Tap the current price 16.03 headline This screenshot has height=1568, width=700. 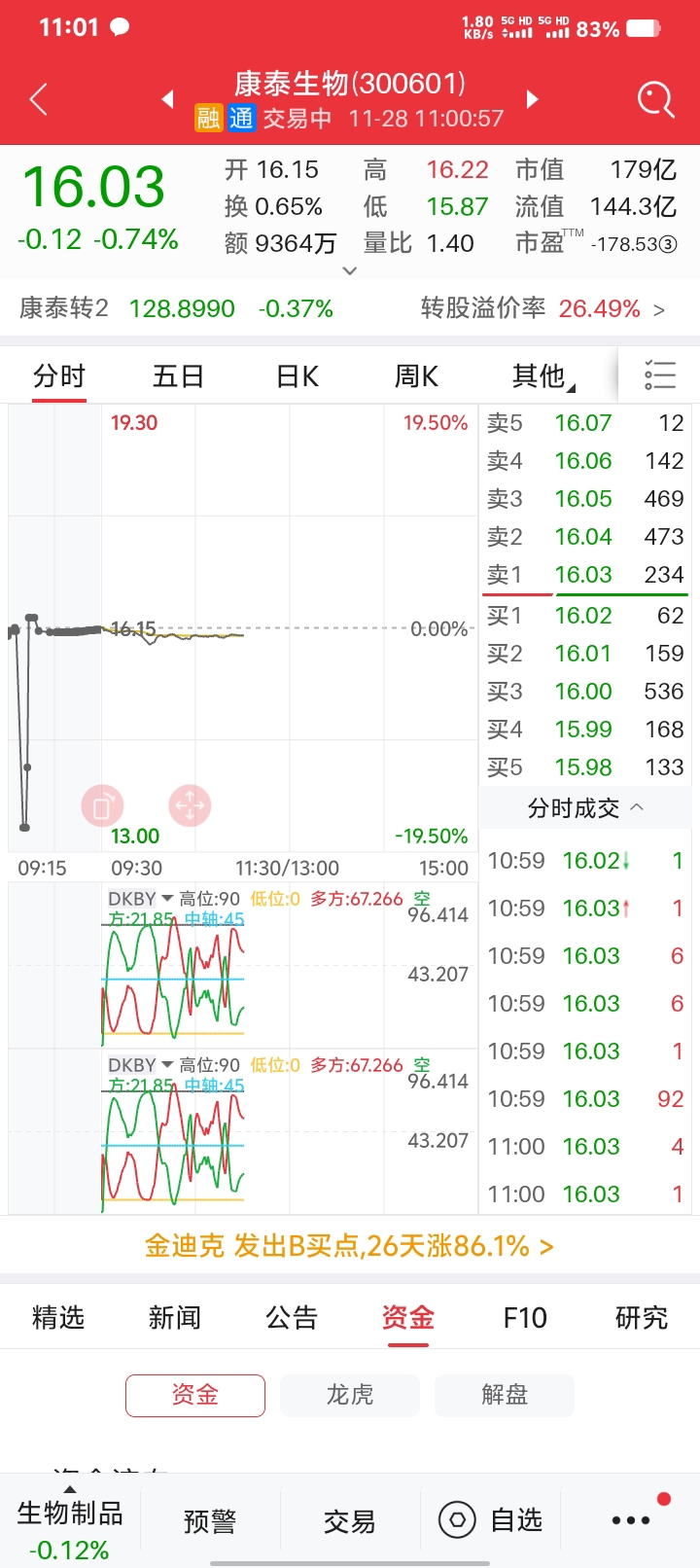pyautogui.click(x=93, y=187)
